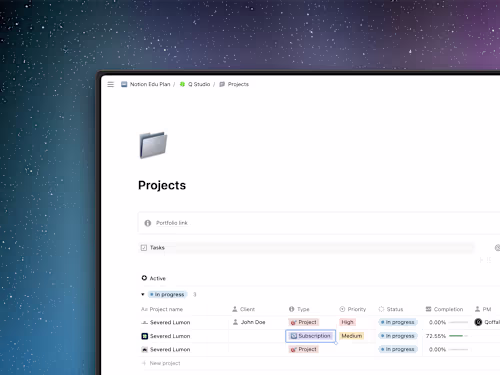Click the first Severed Lumon row icon
Screen dimensions: 500x375
pyautogui.click(x=144, y=322)
